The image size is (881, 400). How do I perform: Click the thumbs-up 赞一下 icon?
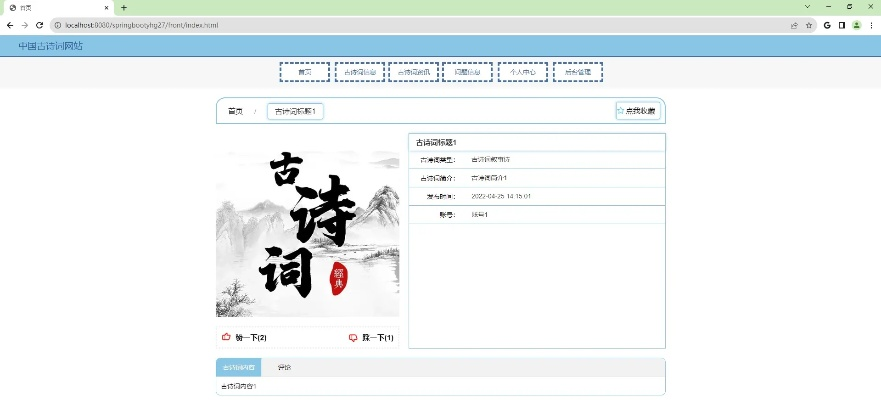226,338
